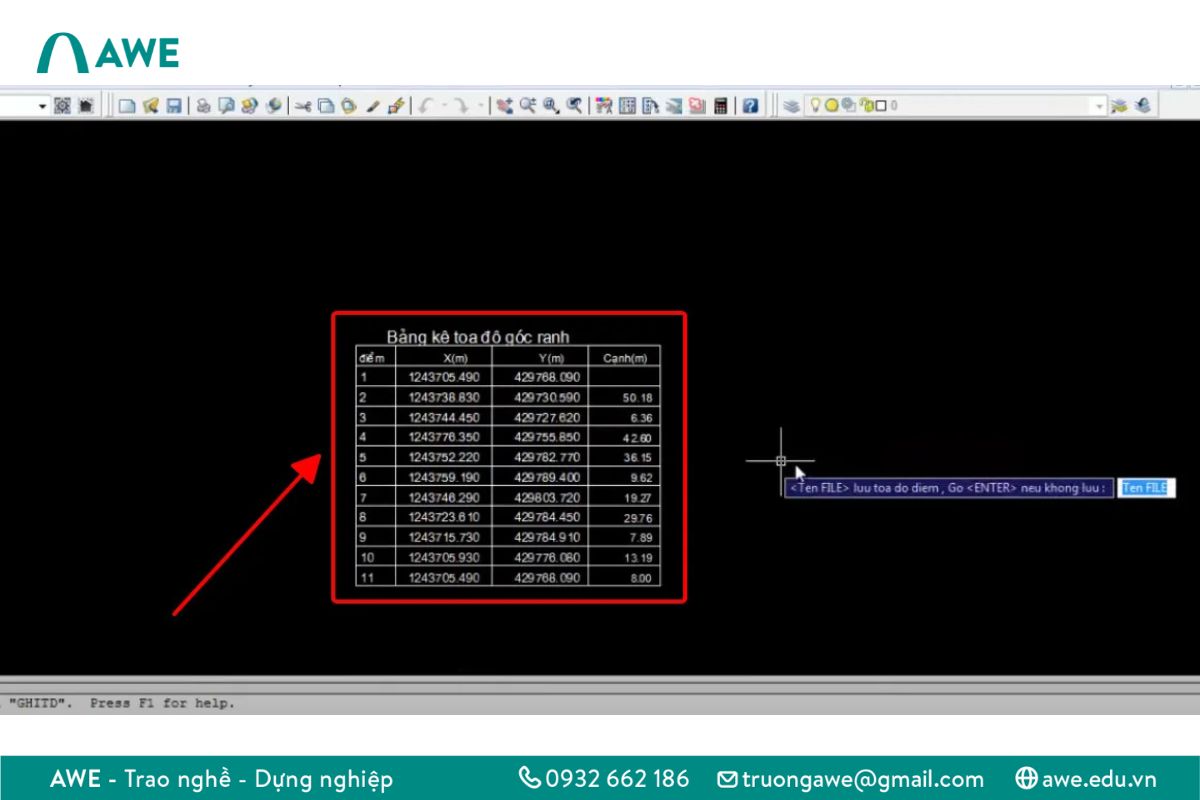Open a file with the Open icon
Screen dimensions: 1200x800
click(x=150, y=105)
